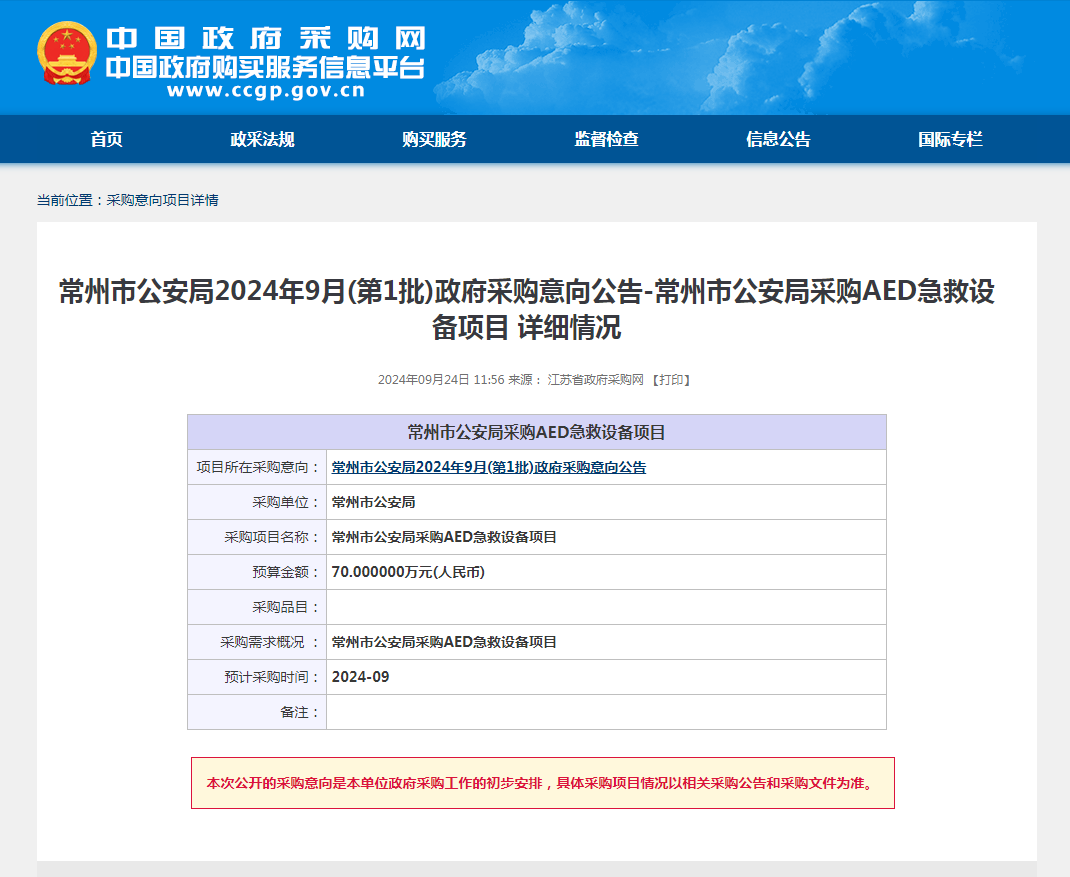Open the 国际专栏 menu item
Viewport: 1070px width, 877px height.
pyautogui.click(x=950, y=139)
